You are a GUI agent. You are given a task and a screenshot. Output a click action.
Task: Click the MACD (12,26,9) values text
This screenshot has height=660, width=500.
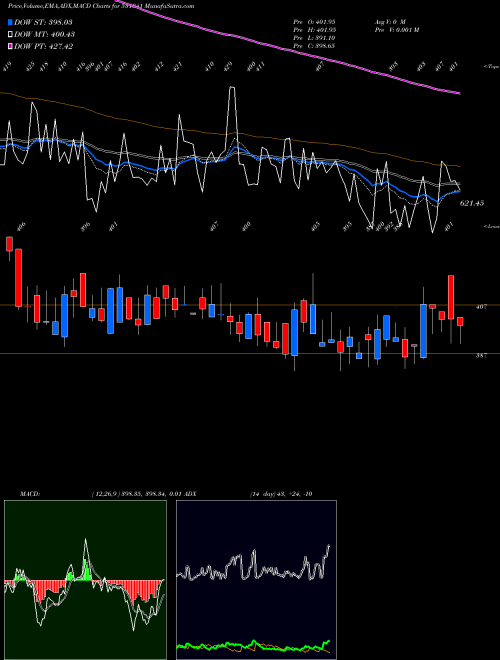pyautogui.click(x=136, y=494)
